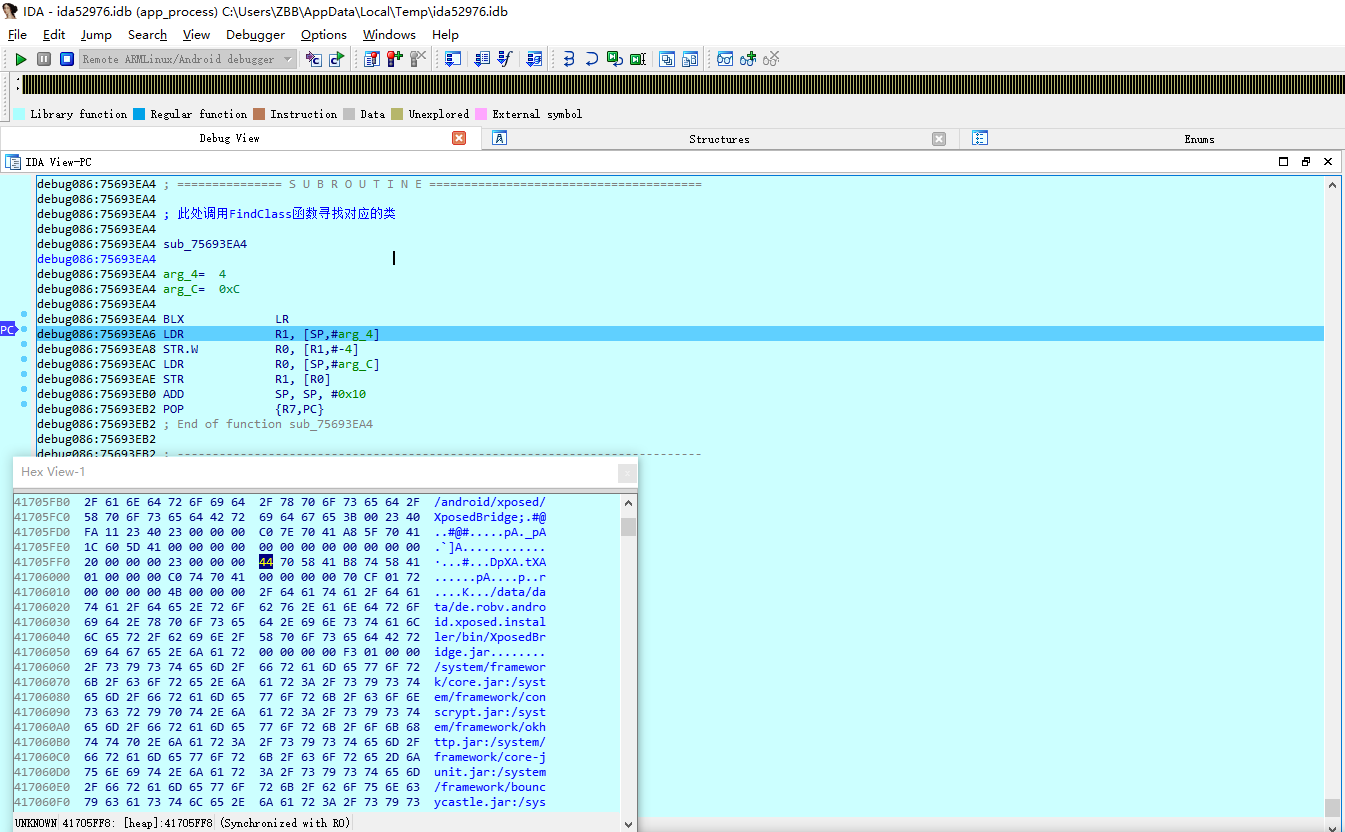Toggle breakpoint dot beside the BLX LR line

click(24, 314)
